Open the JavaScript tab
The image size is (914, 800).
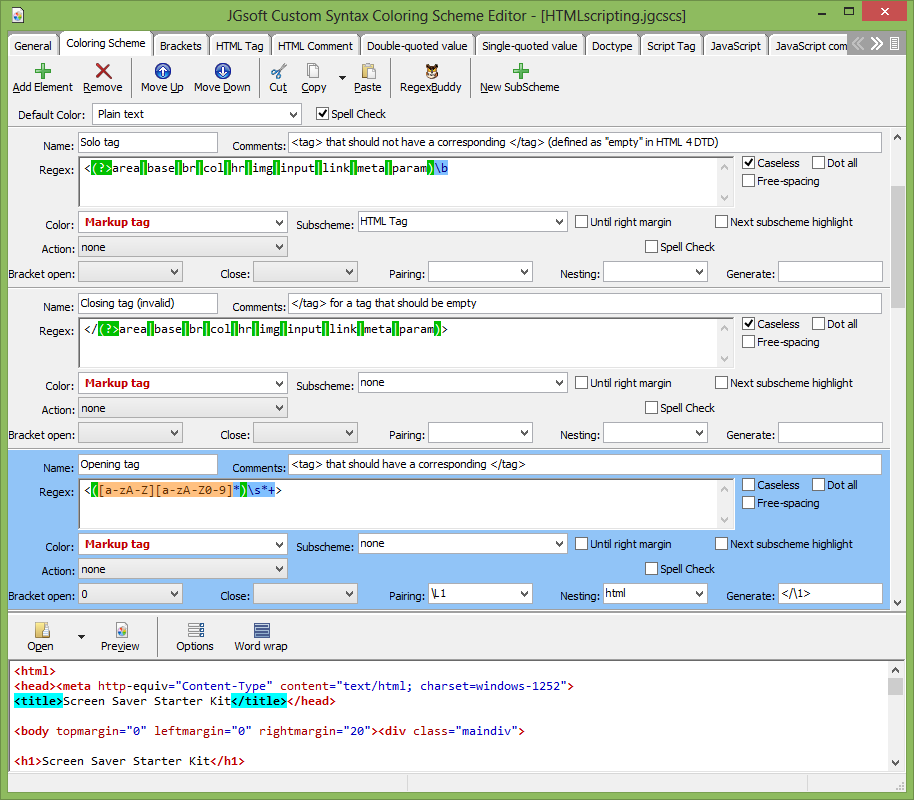pyautogui.click(x=736, y=45)
